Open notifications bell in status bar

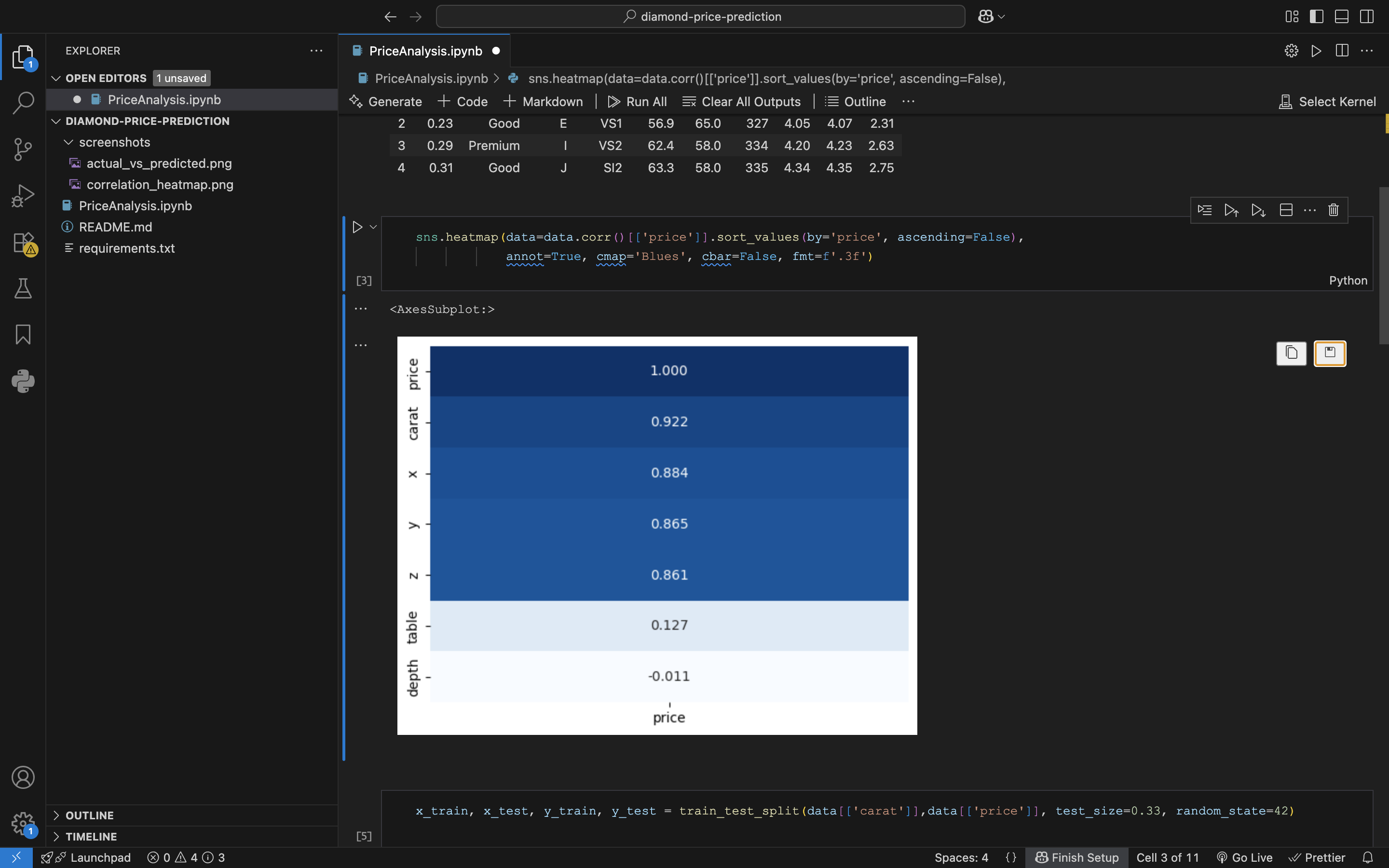[1368, 858]
